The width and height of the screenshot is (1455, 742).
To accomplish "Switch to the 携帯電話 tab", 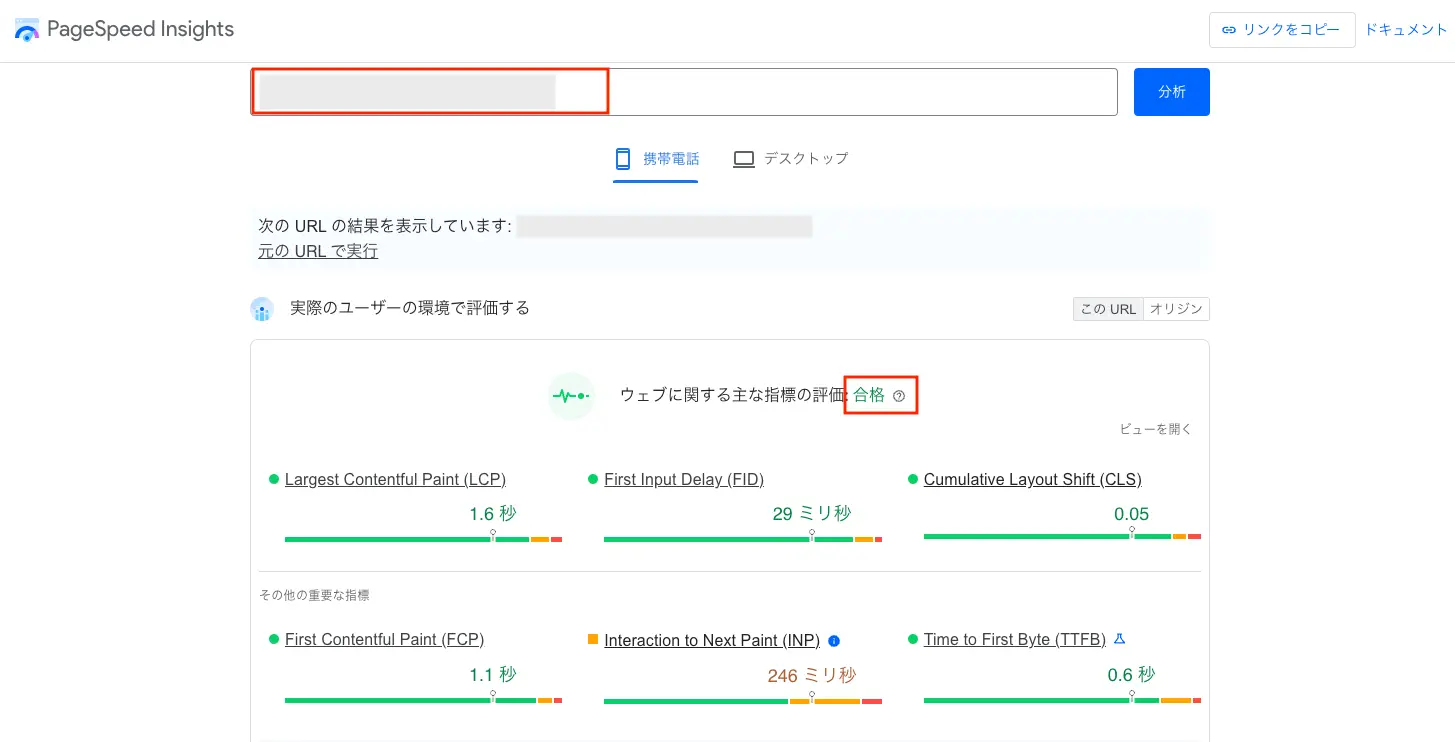I will click(656, 159).
